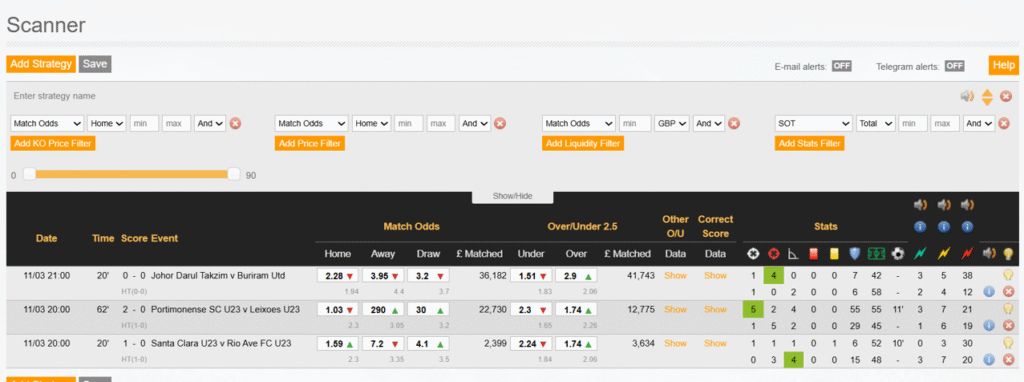Image resolution: width=1024 pixels, height=382 pixels.
Task: Click the shots on target stats header icon
Action: pos(753,253)
